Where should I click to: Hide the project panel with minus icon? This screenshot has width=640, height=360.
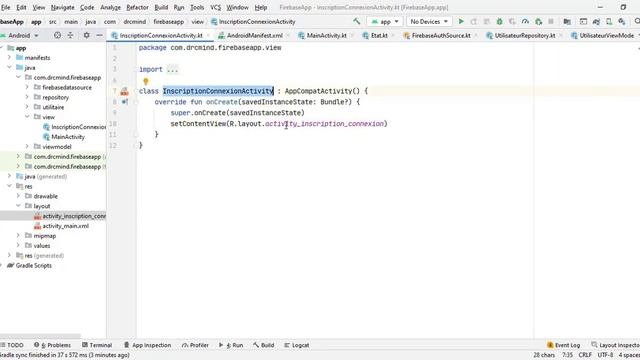[99, 36]
